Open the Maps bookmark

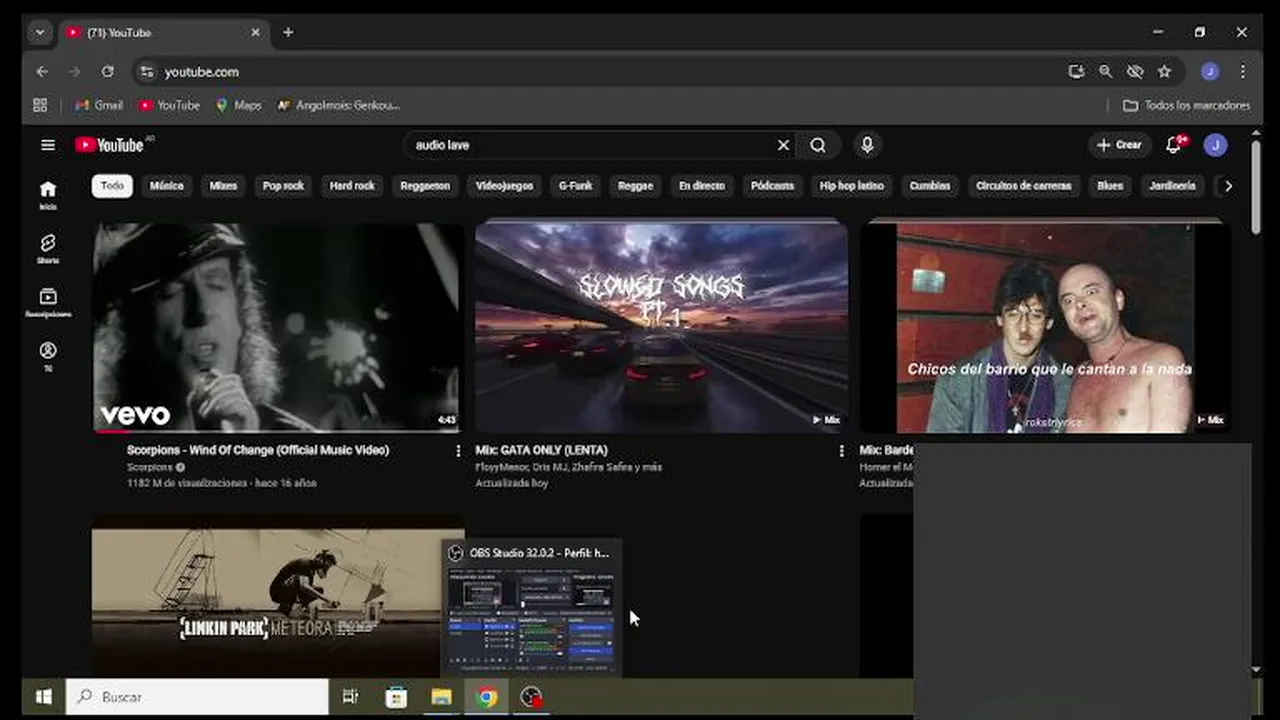[x=238, y=105]
